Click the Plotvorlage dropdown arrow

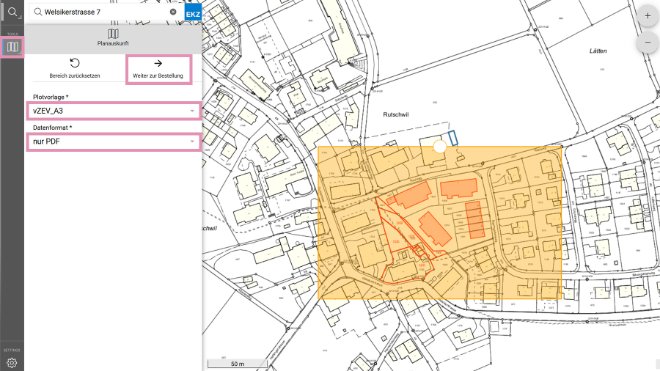192,111
